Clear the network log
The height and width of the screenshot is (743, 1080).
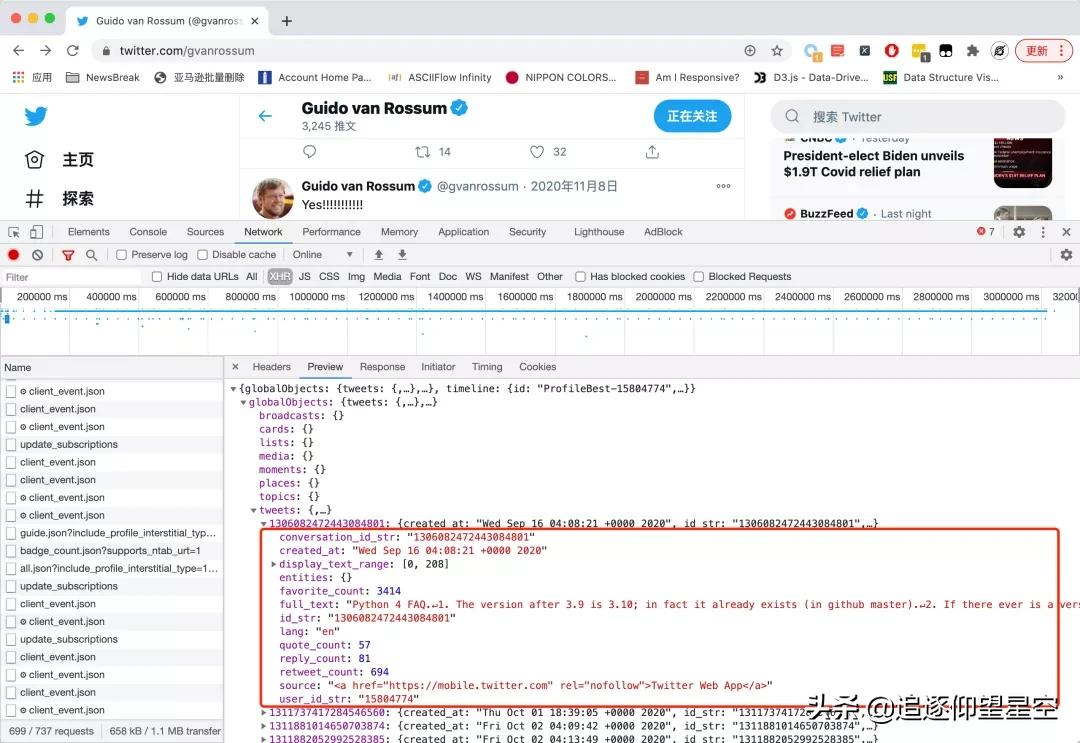pyautogui.click(x=38, y=255)
